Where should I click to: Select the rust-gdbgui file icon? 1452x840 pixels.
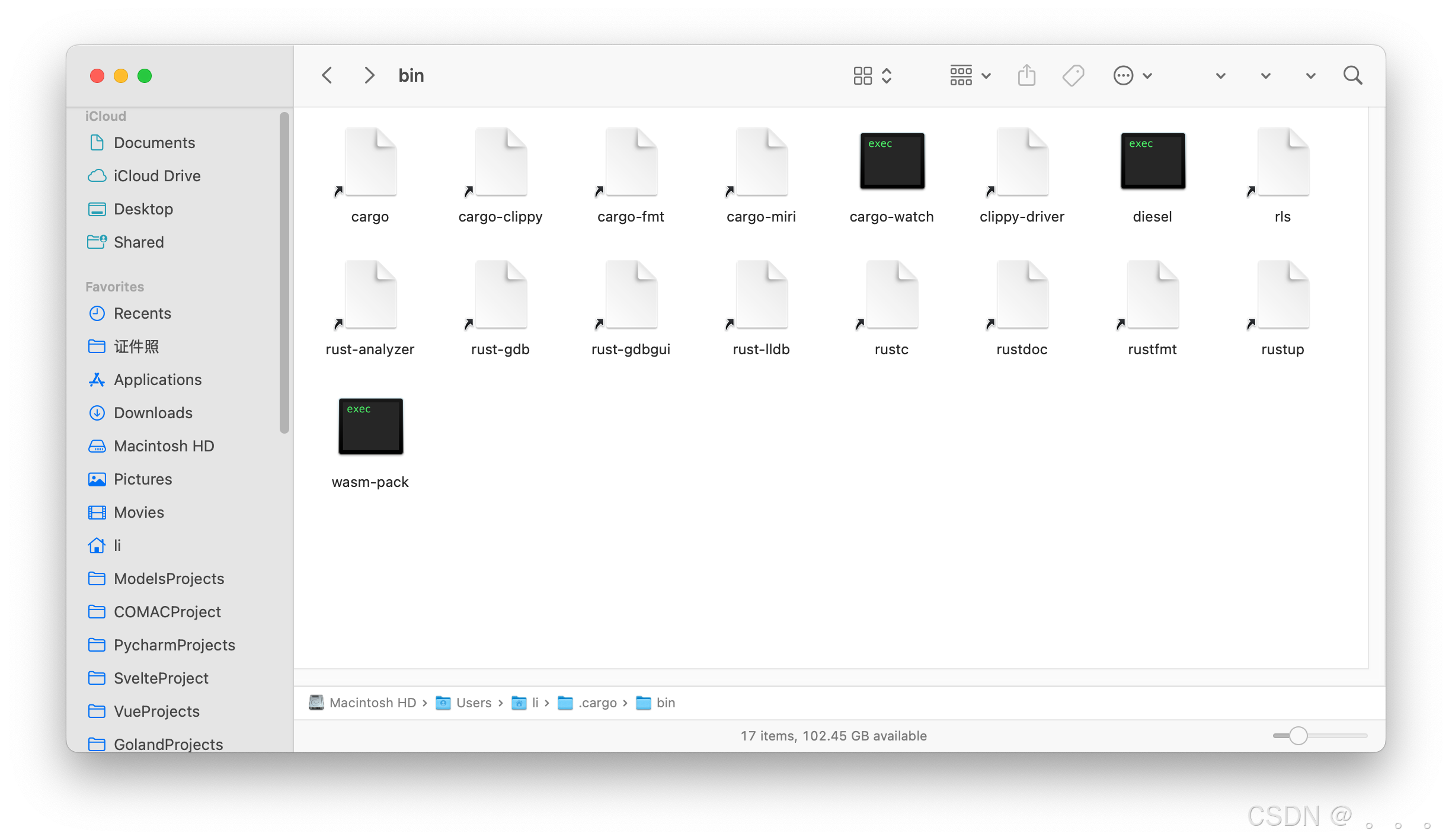point(631,295)
